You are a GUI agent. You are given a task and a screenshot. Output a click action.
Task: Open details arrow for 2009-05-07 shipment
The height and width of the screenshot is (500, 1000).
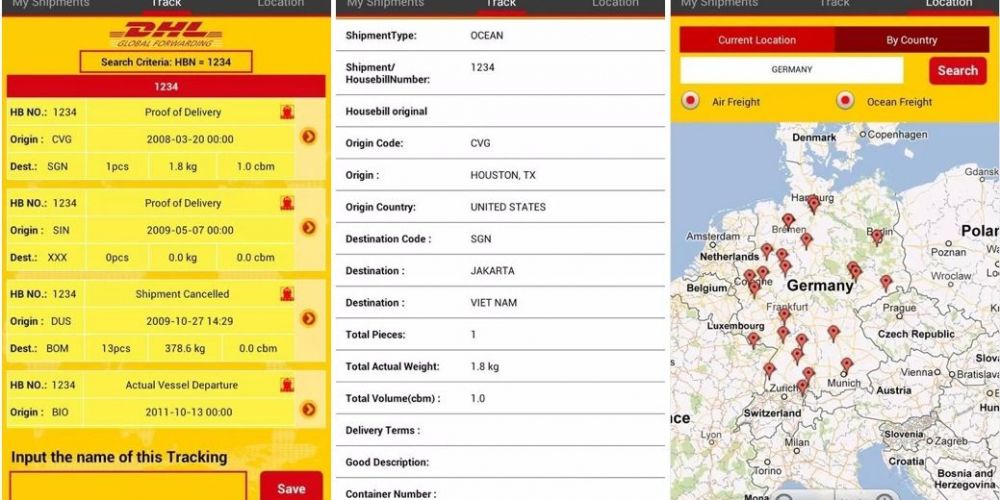click(x=309, y=228)
